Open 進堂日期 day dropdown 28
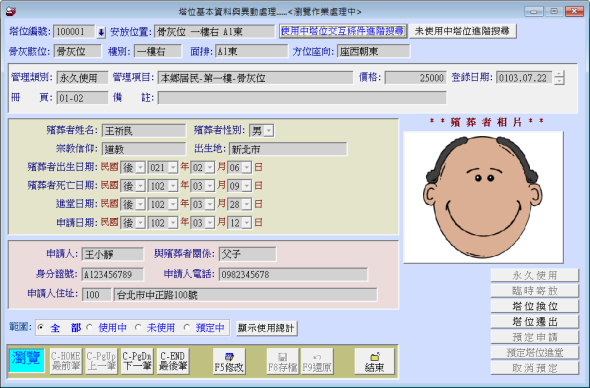The width and height of the screenshot is (590, 388). (246, 204)
